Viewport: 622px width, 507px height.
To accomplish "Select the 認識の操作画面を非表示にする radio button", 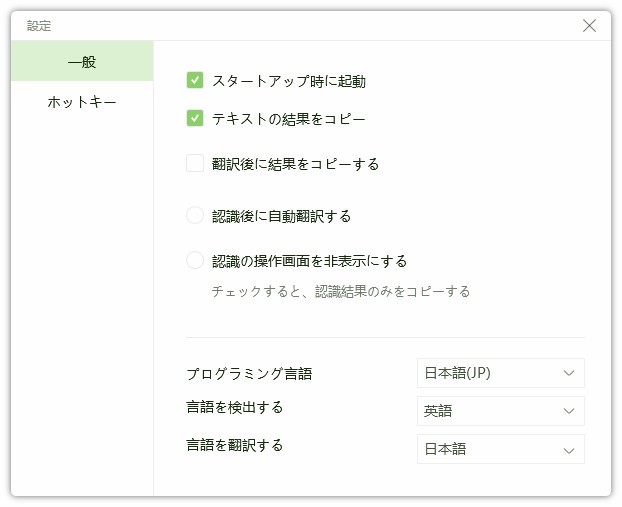I will [x=195, y=261].
